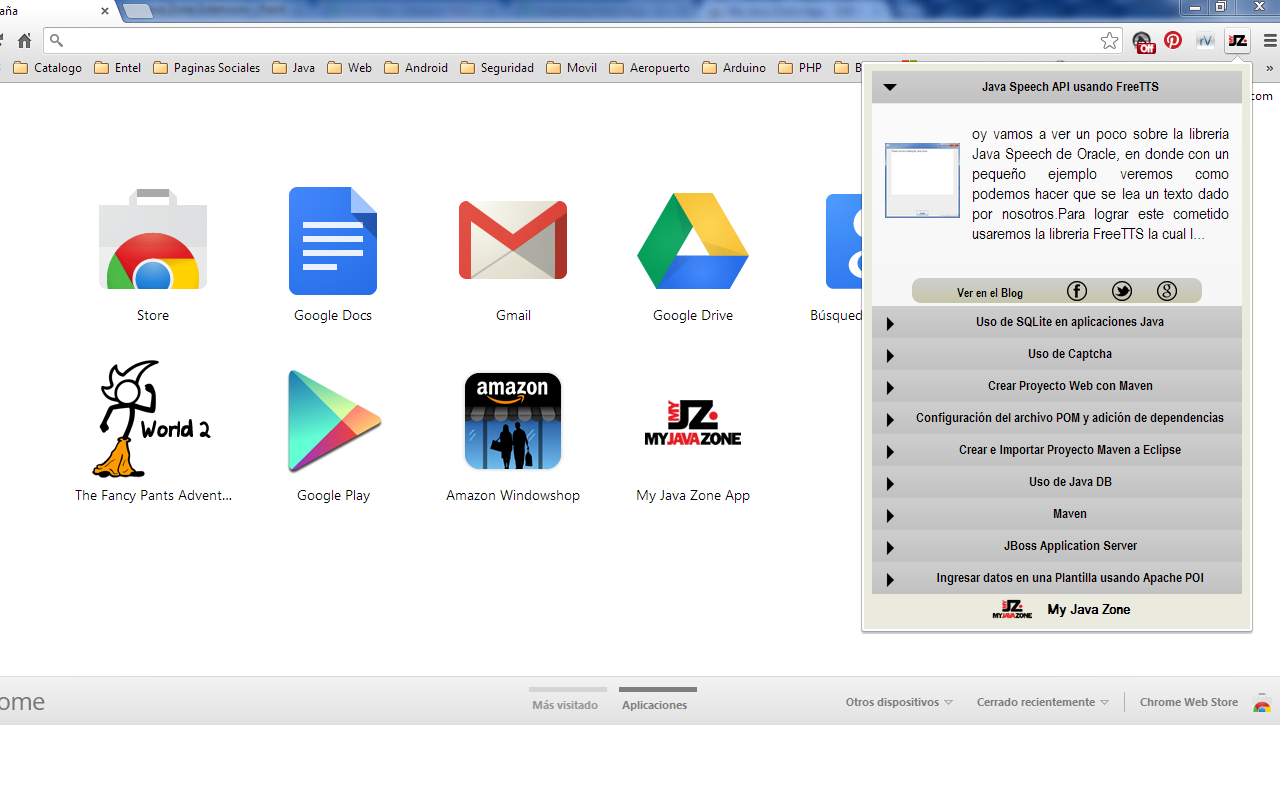Close the current browser tab

105,11
